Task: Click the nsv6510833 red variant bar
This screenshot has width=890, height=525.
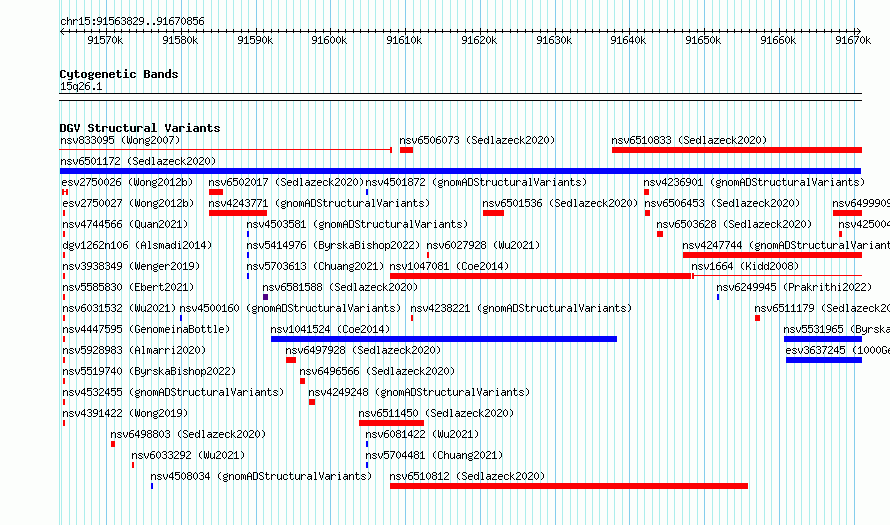Action: pos(737,150)
